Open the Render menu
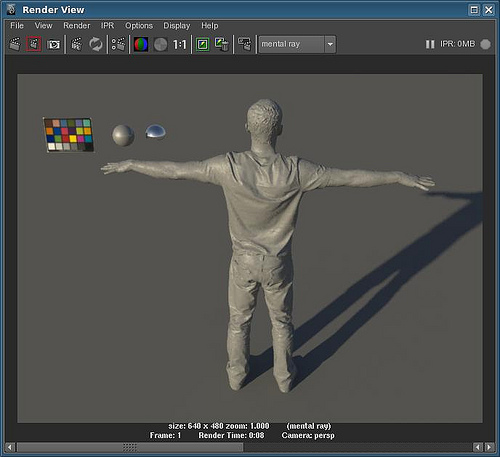 (77, 26)
